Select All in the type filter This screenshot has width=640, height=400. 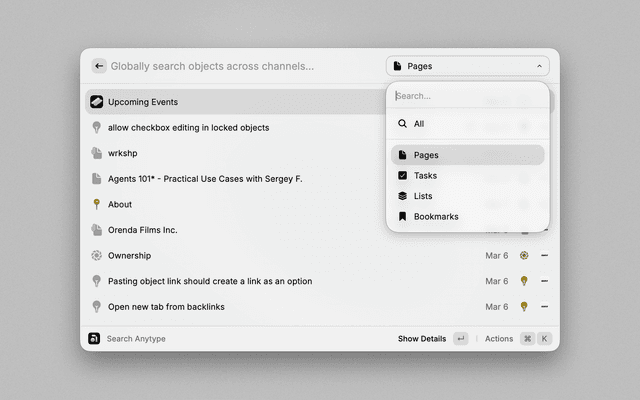click(419, 124)
